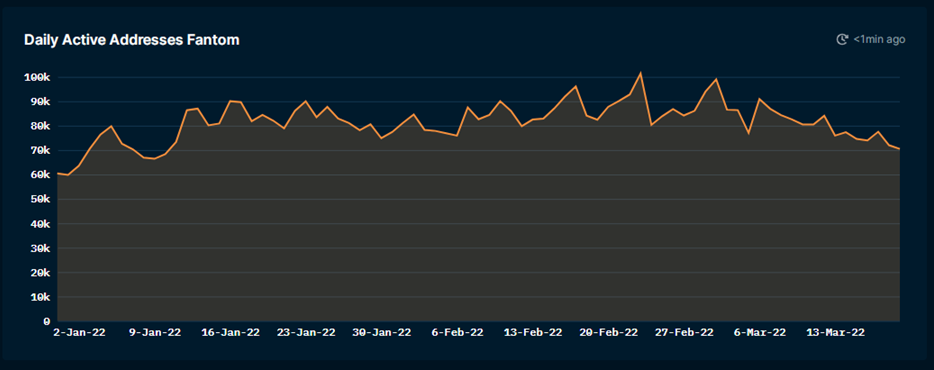
Task: Click the 9-Jan-22 date label
Action: pos(155,332)
